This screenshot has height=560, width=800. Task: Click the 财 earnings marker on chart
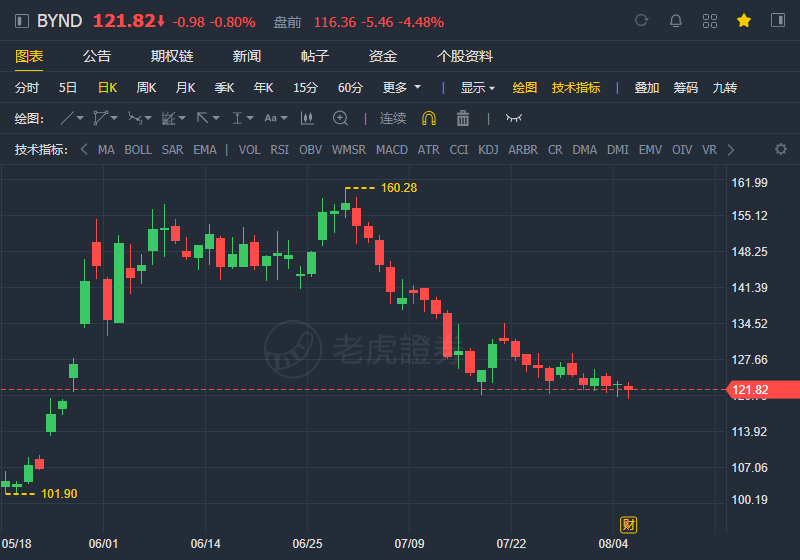click(629, 524)
